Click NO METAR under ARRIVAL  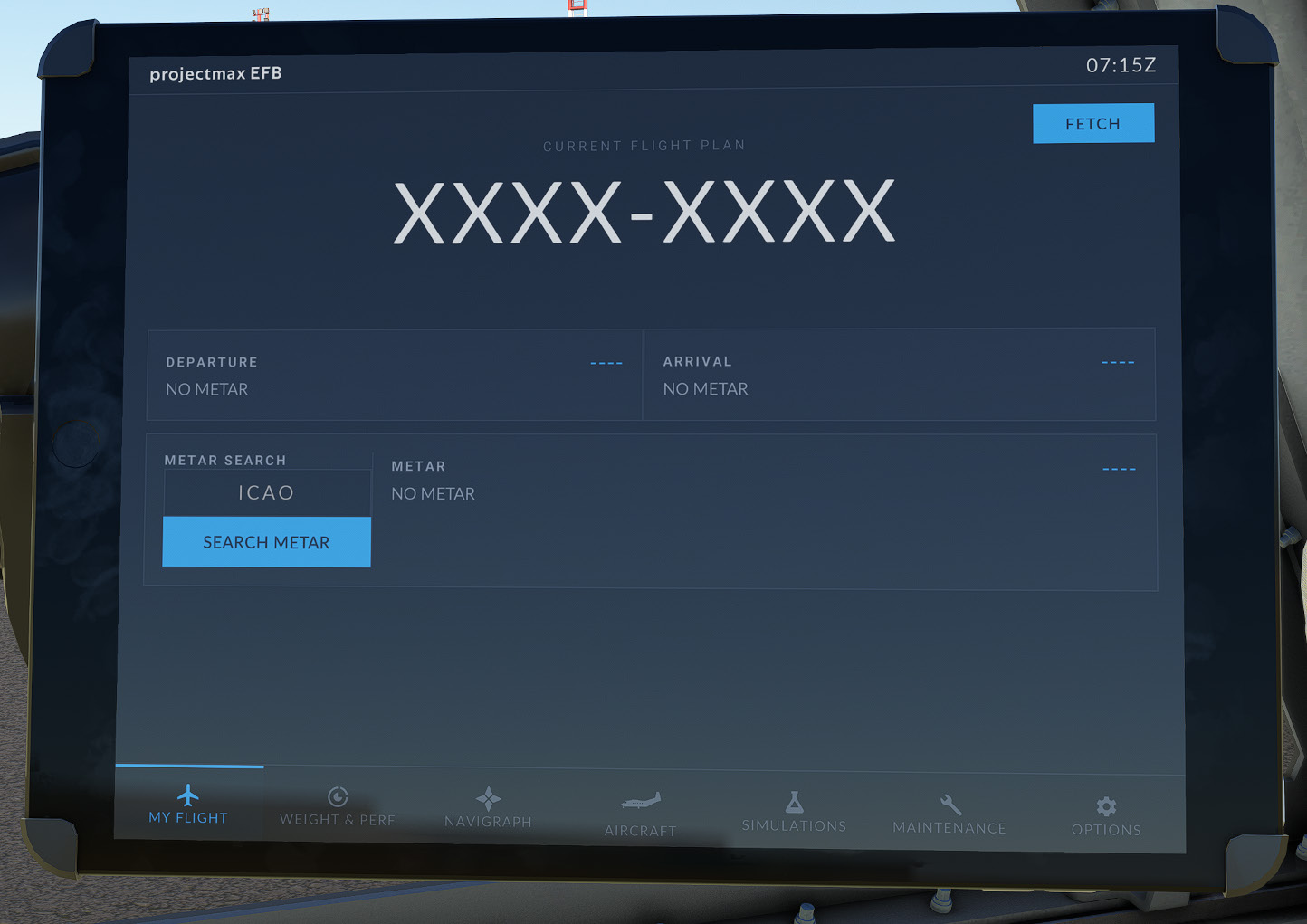(x=705, y=389)
